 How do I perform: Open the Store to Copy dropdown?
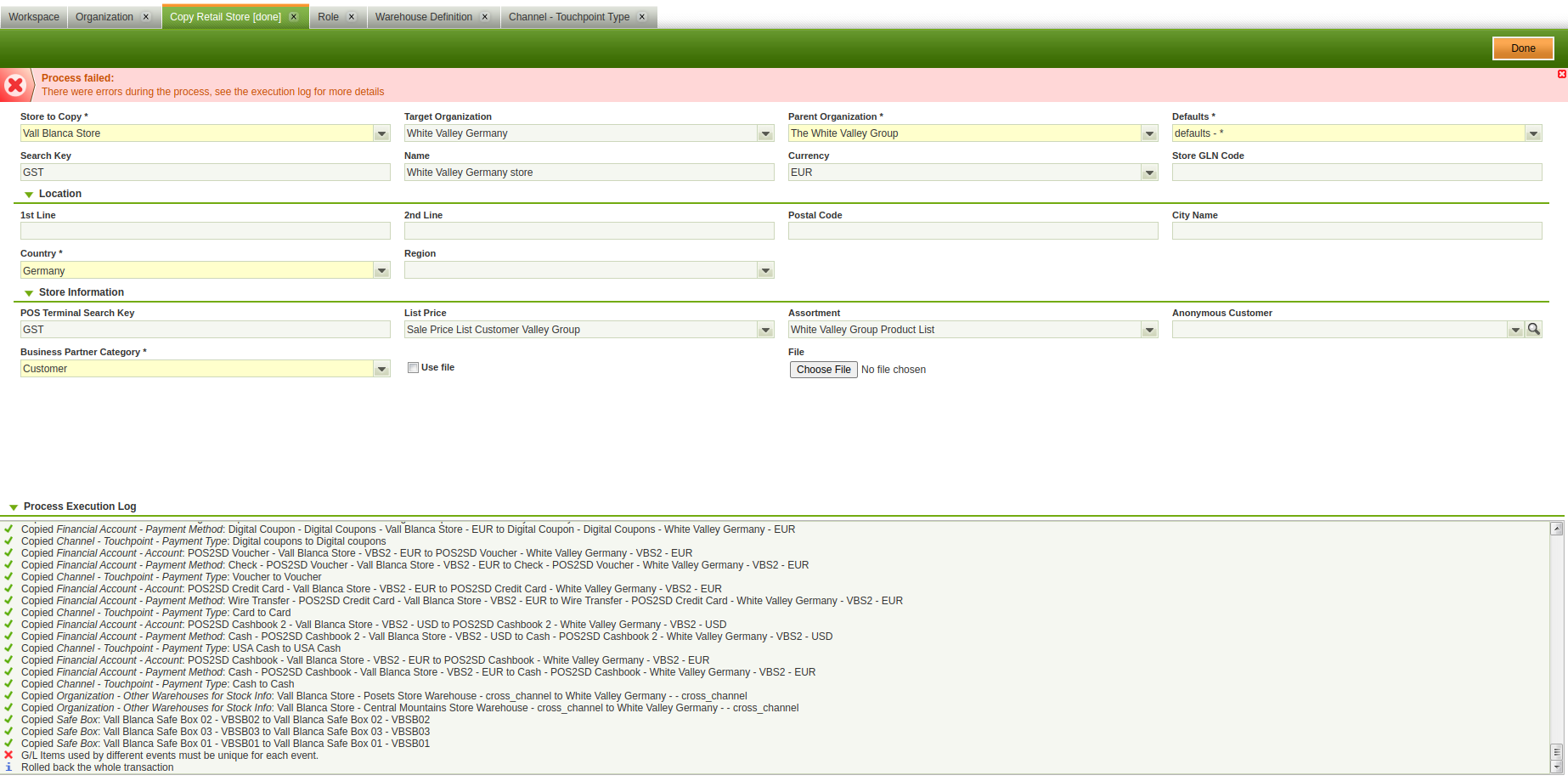(x=381, y=133)
